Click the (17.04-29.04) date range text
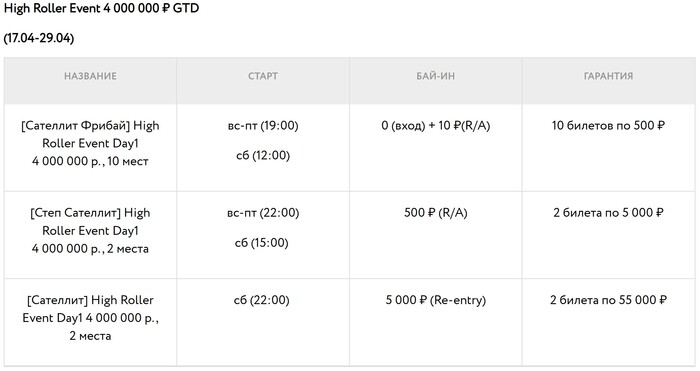Image resolution: width=700 pixels, height=371 pixels. click(x=39, y=38)
